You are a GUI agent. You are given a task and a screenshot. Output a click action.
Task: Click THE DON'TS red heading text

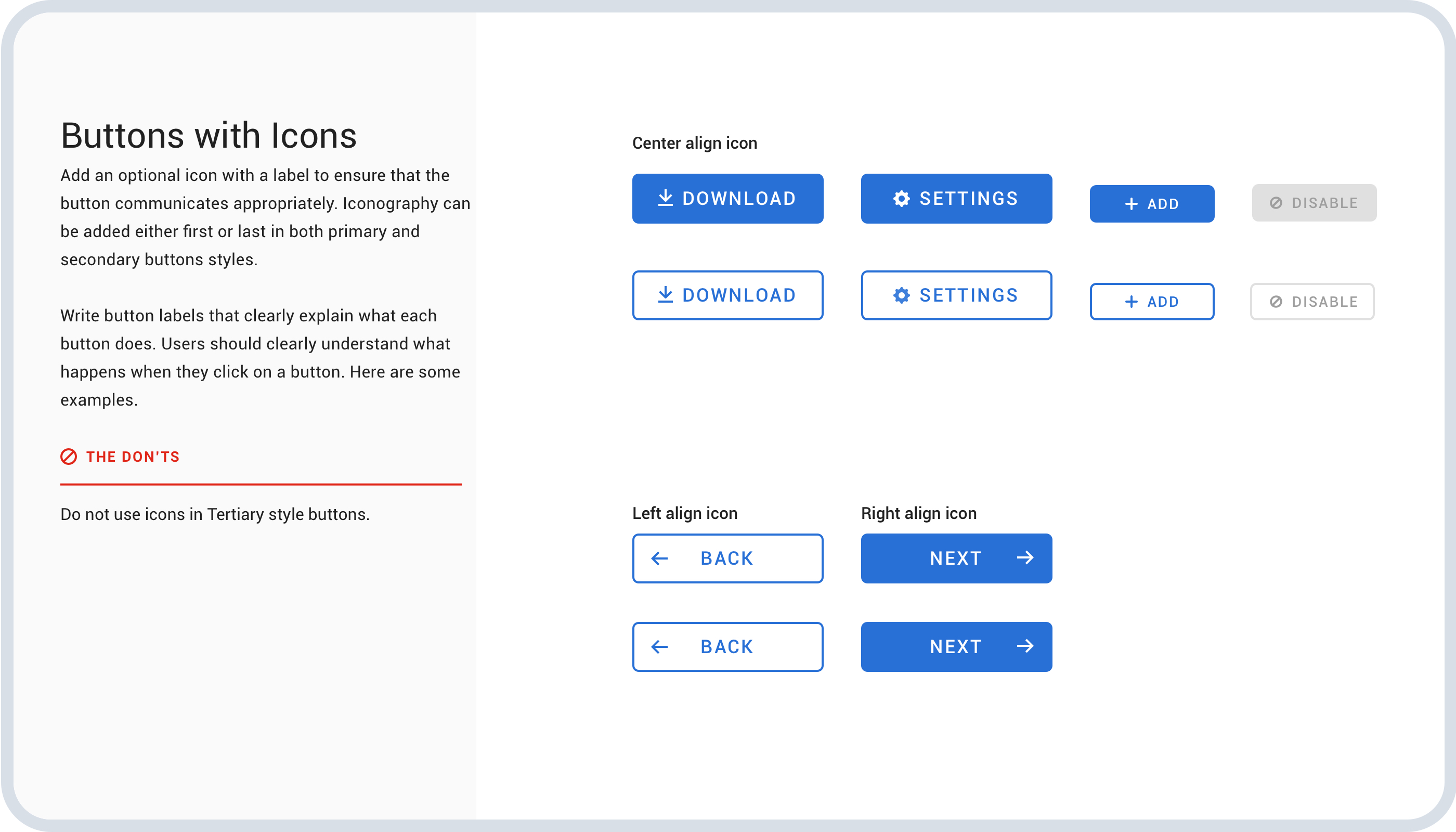coord(133,457)
